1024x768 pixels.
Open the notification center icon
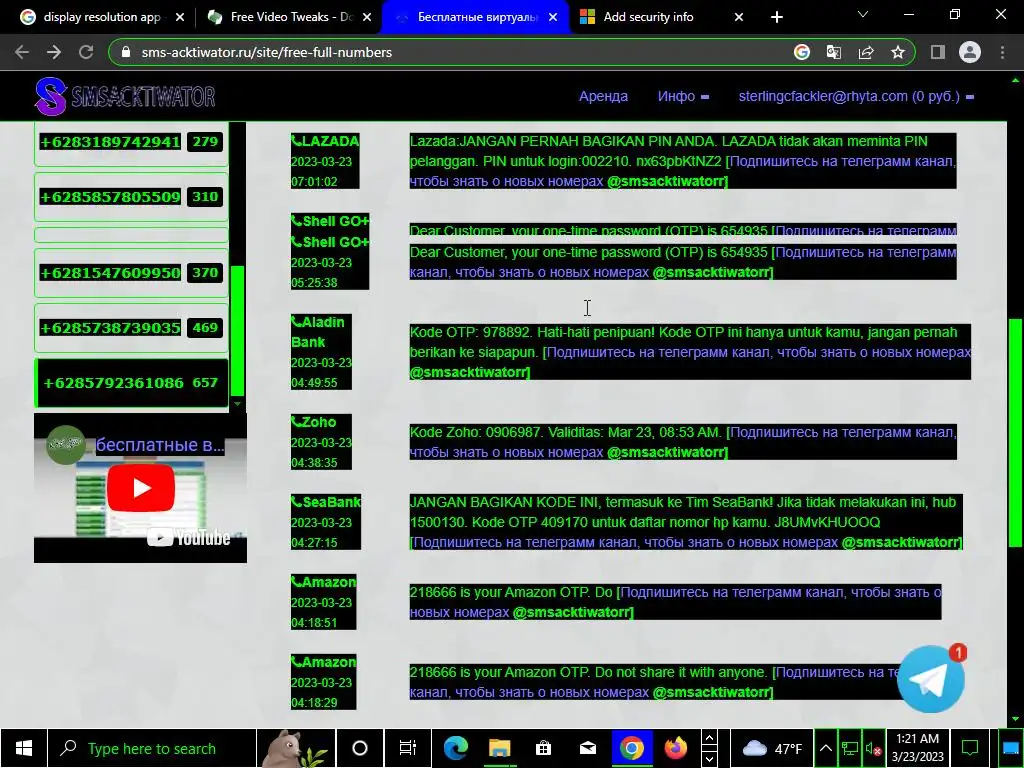point(970,748)
